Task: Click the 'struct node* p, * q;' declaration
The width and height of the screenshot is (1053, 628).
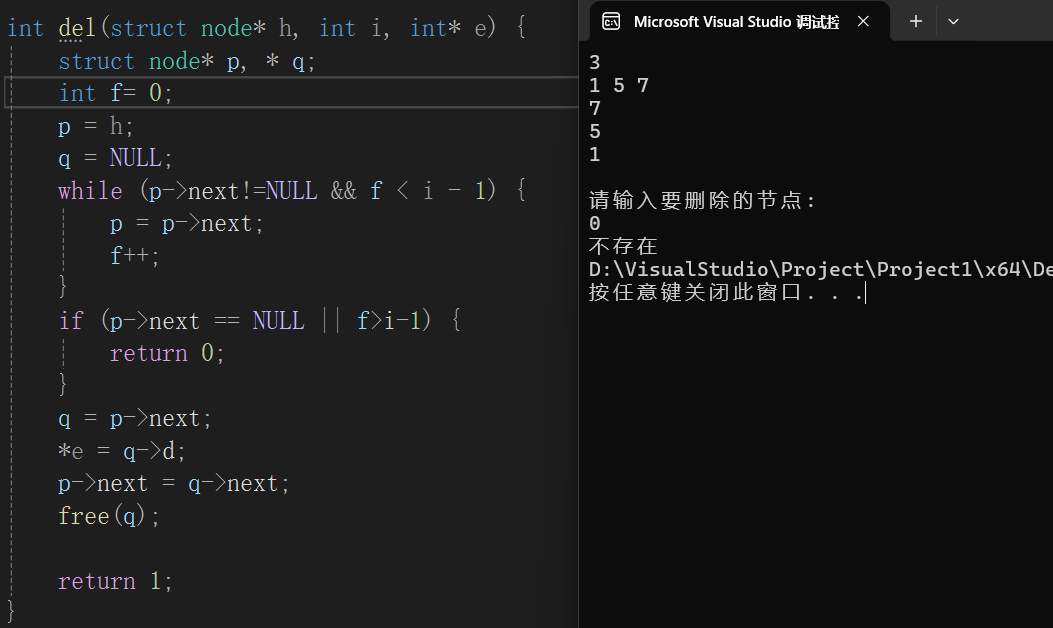Action: pos(187,61)
